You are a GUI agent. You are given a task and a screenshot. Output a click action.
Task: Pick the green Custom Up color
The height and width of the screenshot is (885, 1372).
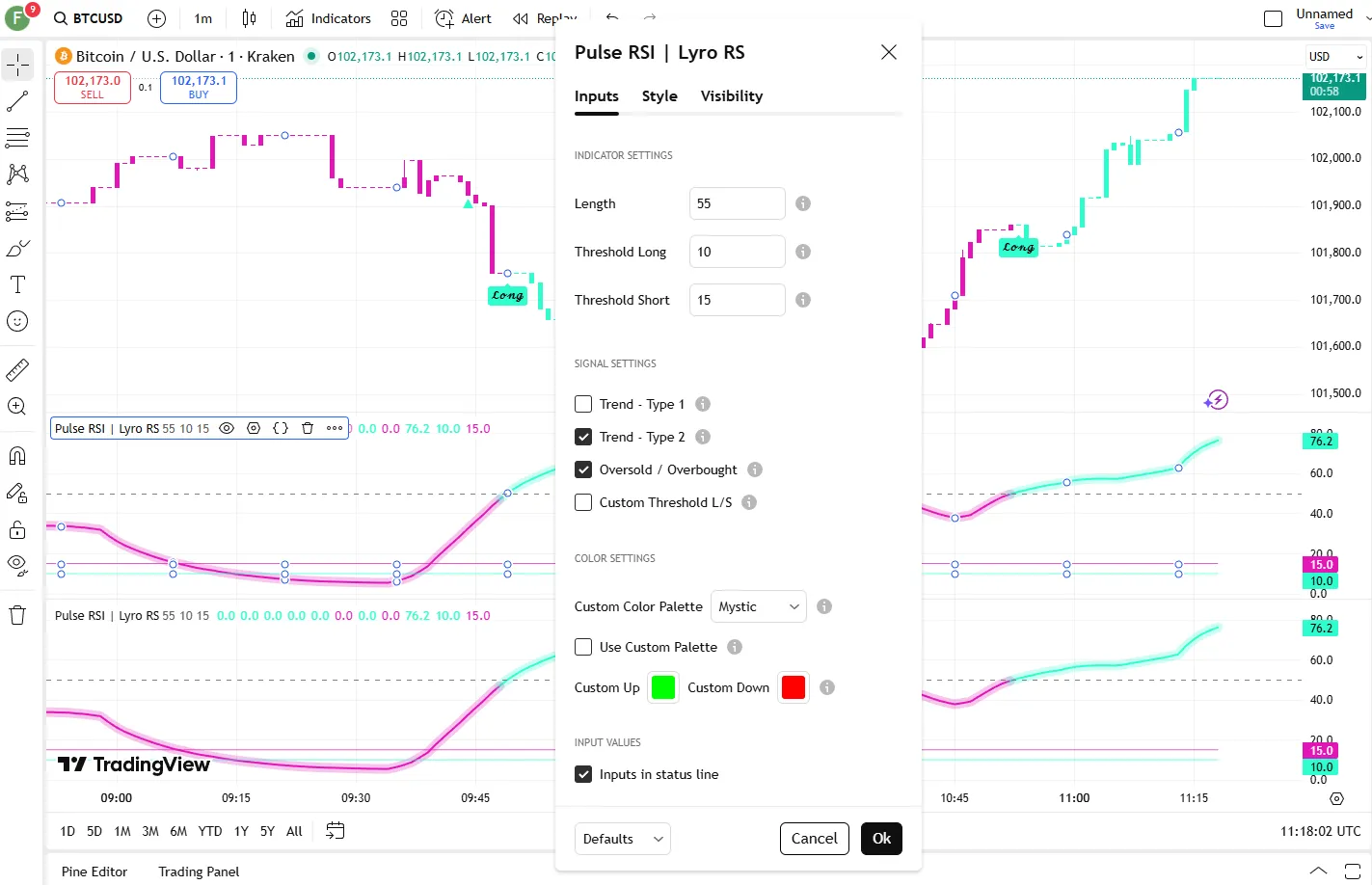663,687
